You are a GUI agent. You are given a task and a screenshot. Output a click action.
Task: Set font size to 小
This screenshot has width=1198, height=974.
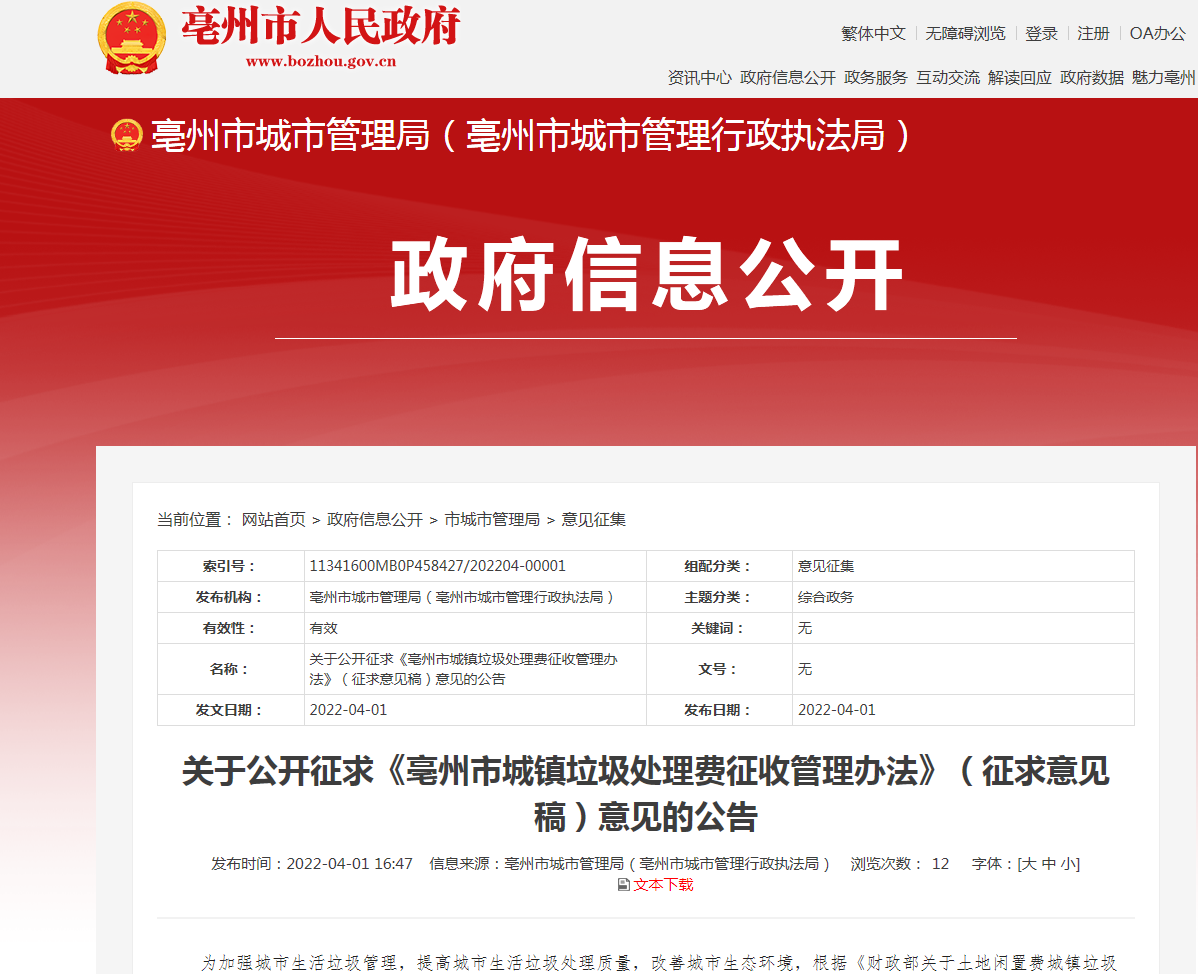(x=1069, y=863)
